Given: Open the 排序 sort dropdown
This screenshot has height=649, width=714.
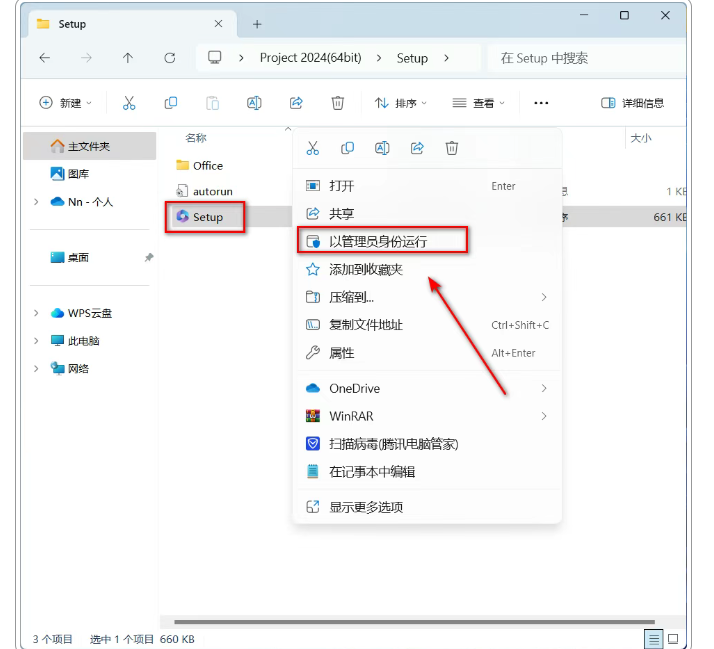Looking at the screenshot, I should tap(400, 103).
